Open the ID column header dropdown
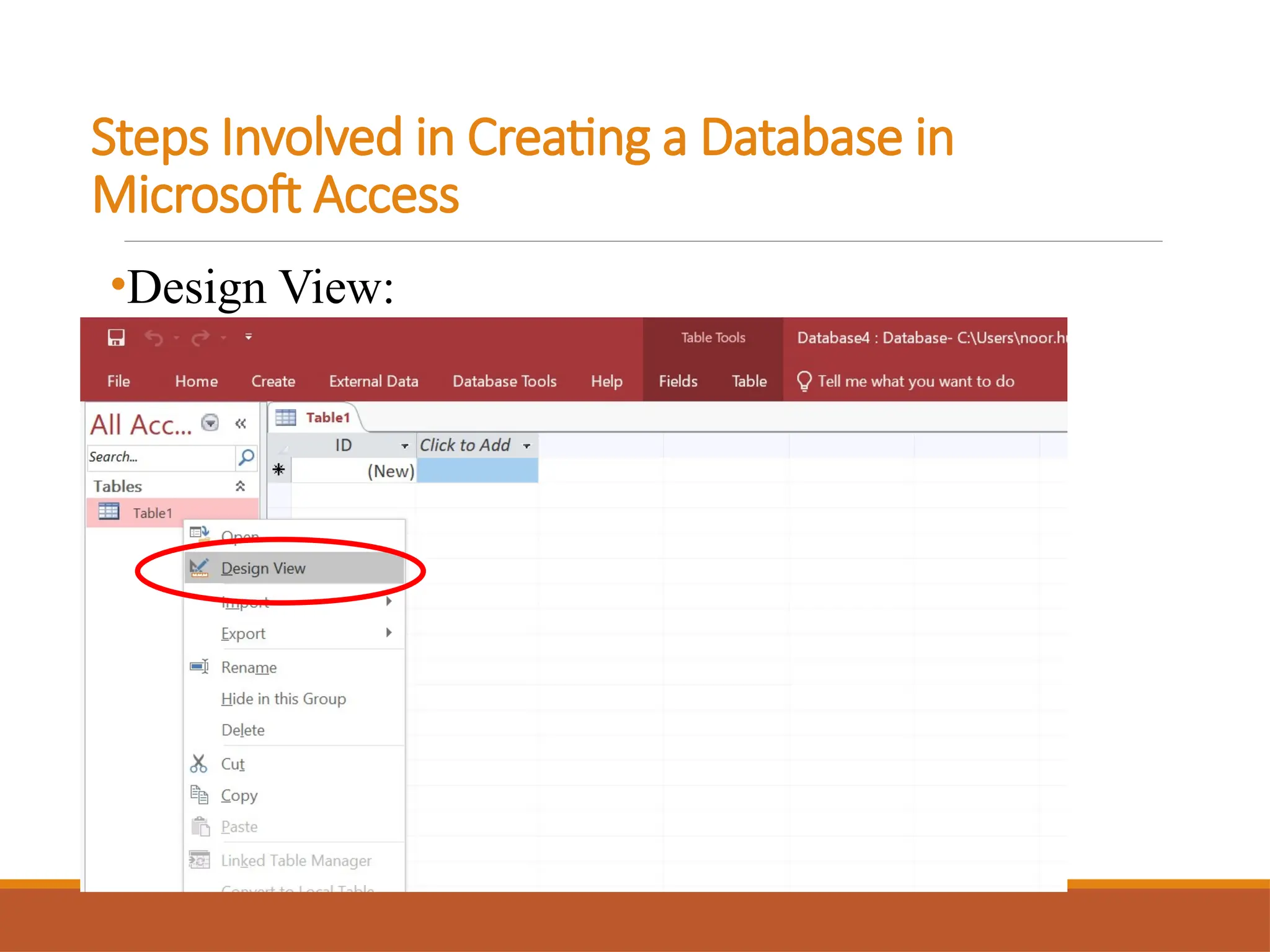Screen dimensions: 1270x952 point(404,446)
